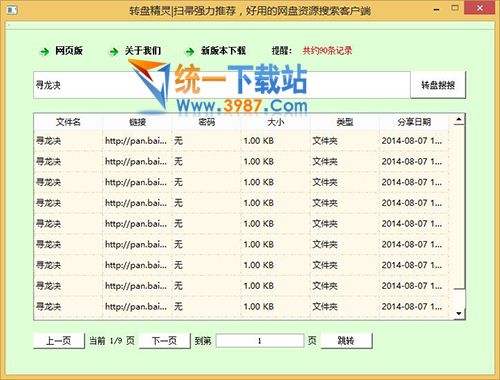
Task: Sort by the 密码 column header
Action: (206, 122)
